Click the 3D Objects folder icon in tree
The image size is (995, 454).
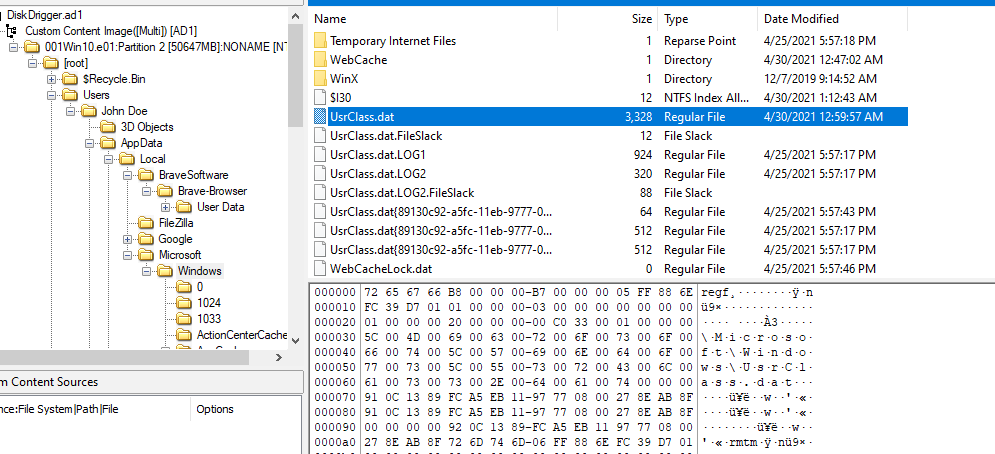(108, 127)
